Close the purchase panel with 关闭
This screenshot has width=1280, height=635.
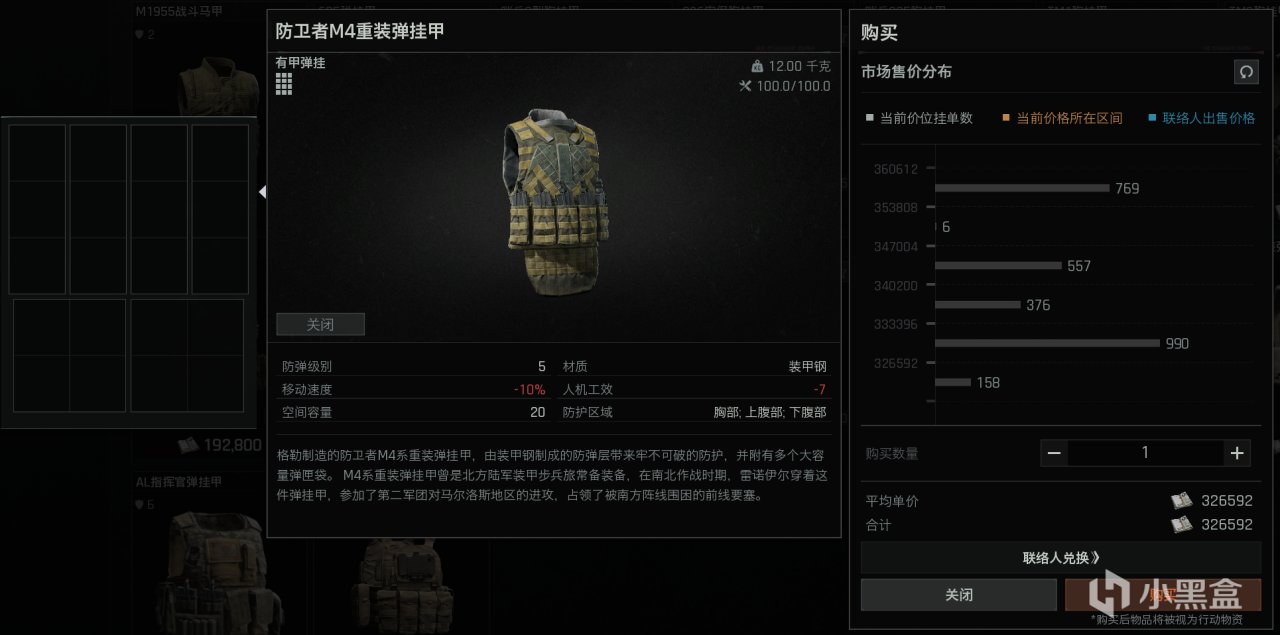pyautogui.click(x=958, y=595)
